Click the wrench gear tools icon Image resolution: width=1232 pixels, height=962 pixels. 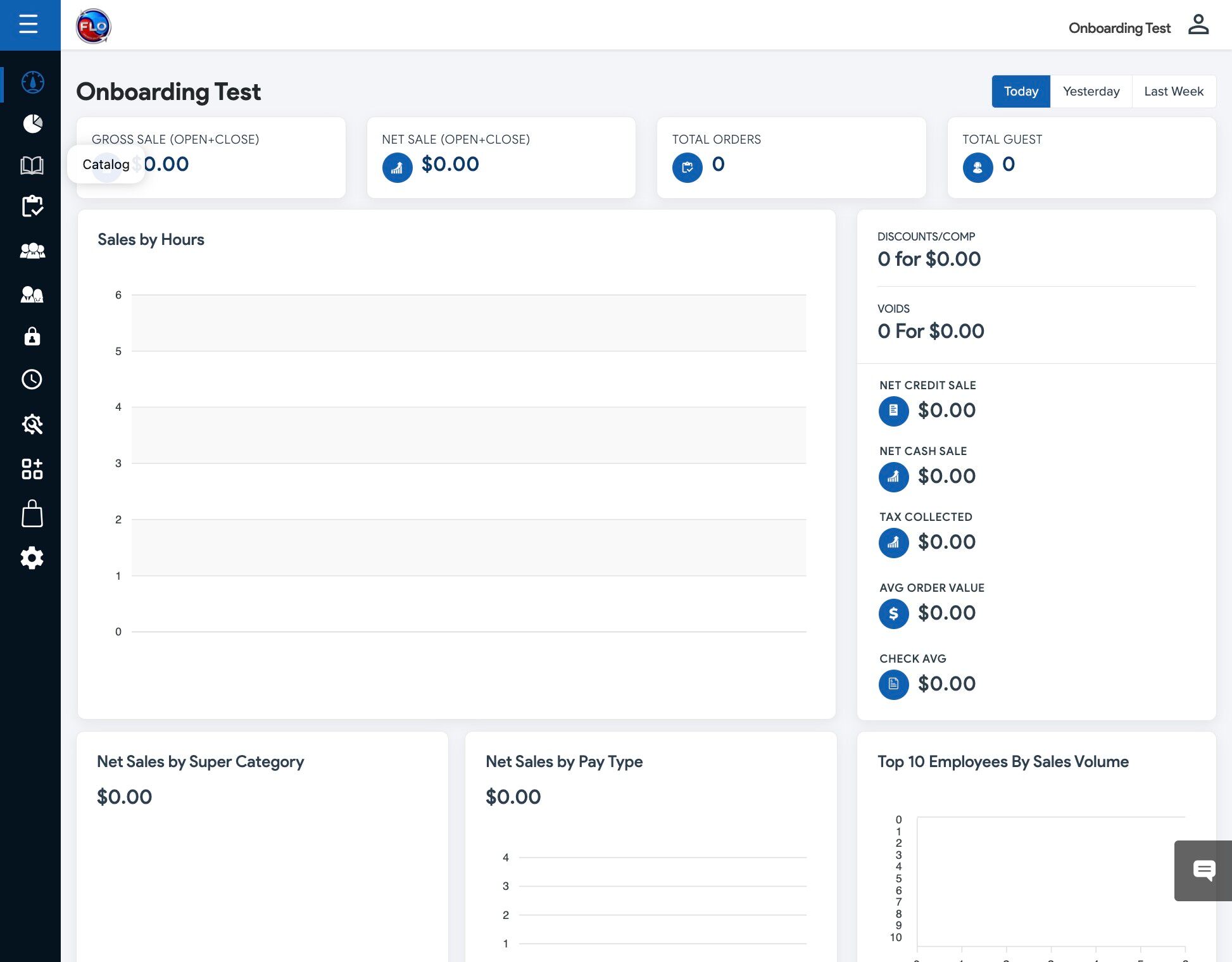point(32,424)
